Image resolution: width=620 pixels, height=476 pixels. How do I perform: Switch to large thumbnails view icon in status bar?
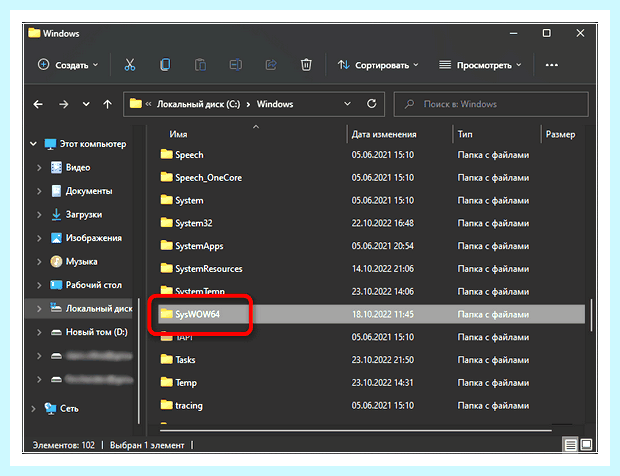point(586,445)
